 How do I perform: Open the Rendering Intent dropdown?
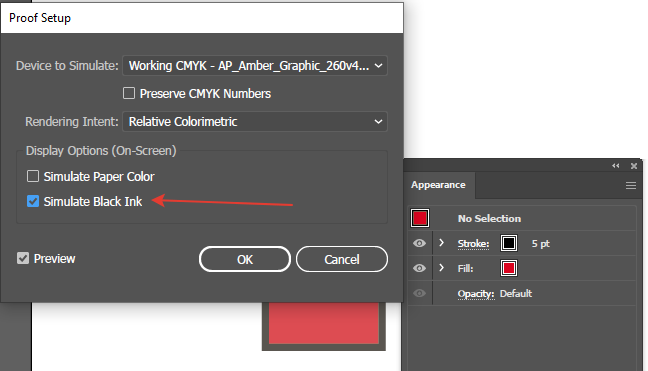[255, 121]
